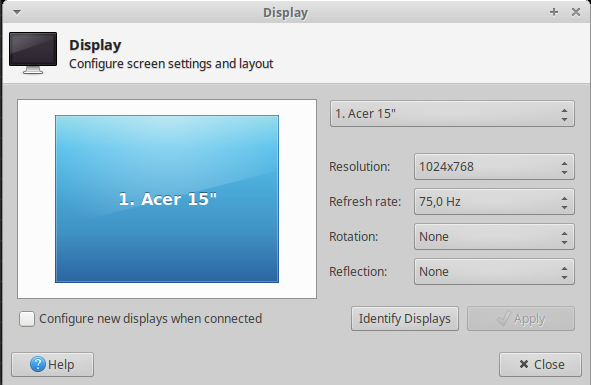The image size is (591, 385).
Task: Open the window menu arrow in the title bar
Action: [17, 12]
